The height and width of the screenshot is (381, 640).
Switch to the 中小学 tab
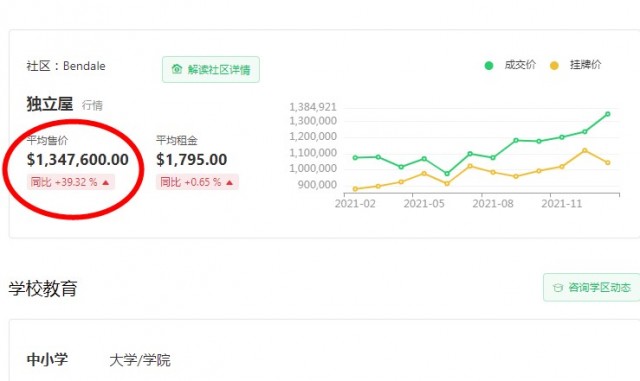(x=47, y=359)
